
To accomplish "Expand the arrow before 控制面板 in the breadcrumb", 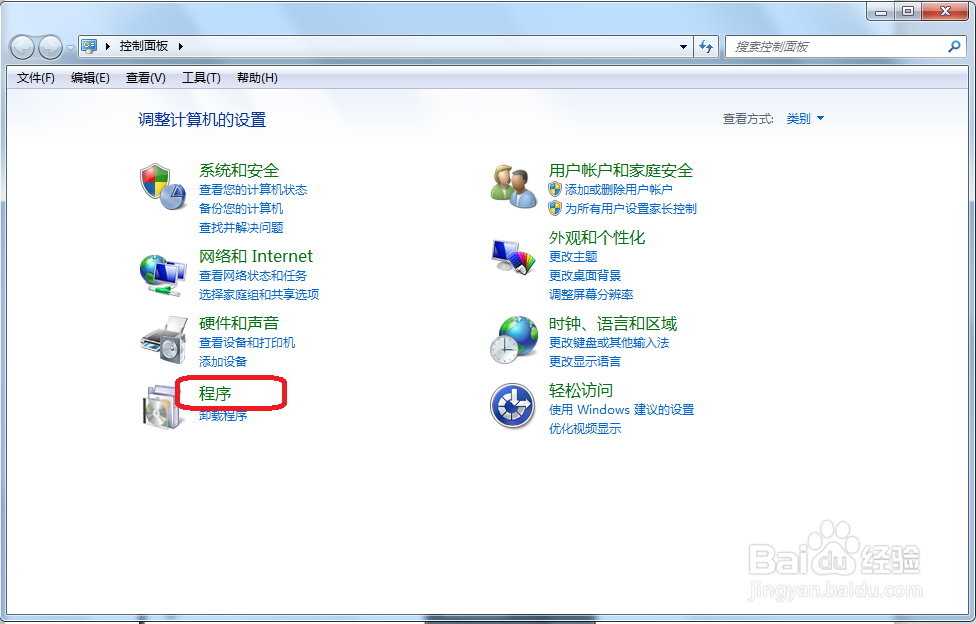I will 108,46.
